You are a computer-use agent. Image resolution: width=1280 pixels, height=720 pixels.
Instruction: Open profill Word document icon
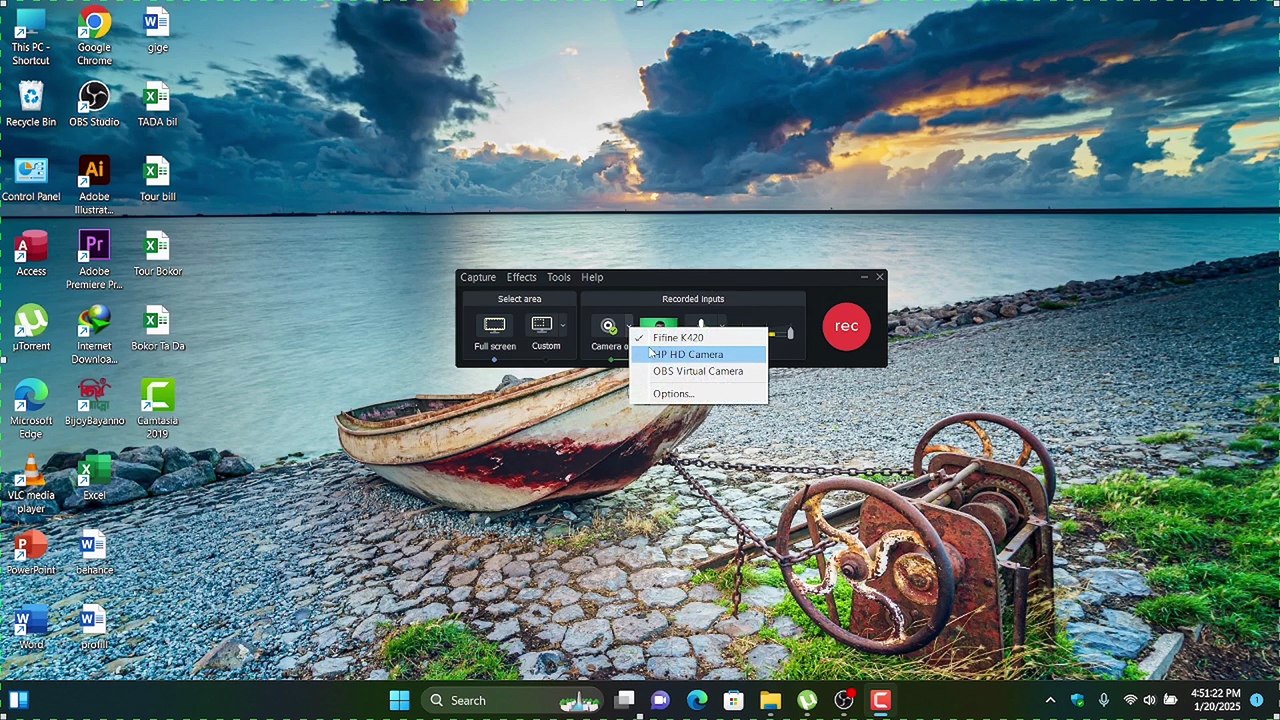(x=94, y=627)
